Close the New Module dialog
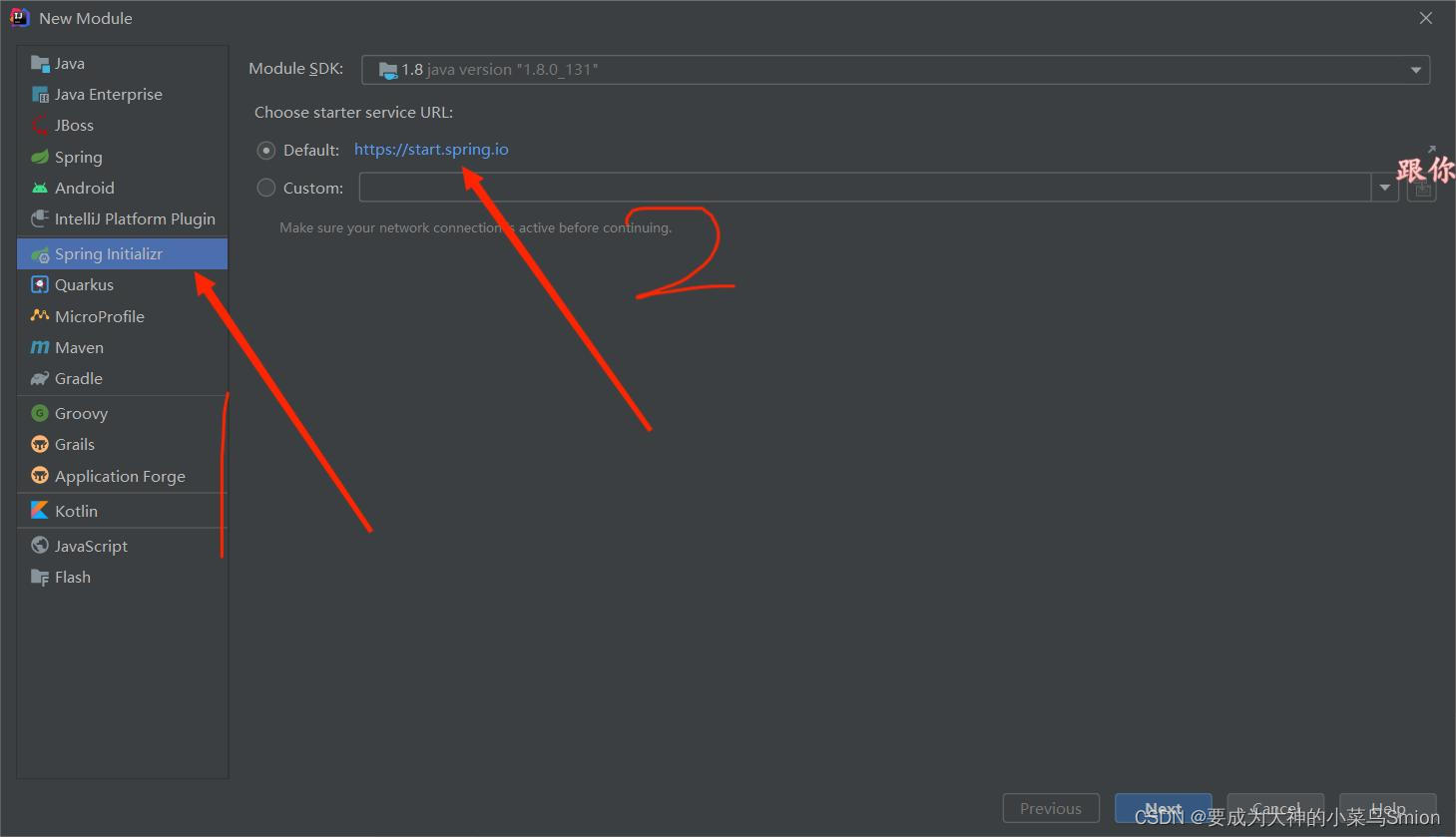The height and width of the screenshot is (837, 1456). pos(1426,18)
